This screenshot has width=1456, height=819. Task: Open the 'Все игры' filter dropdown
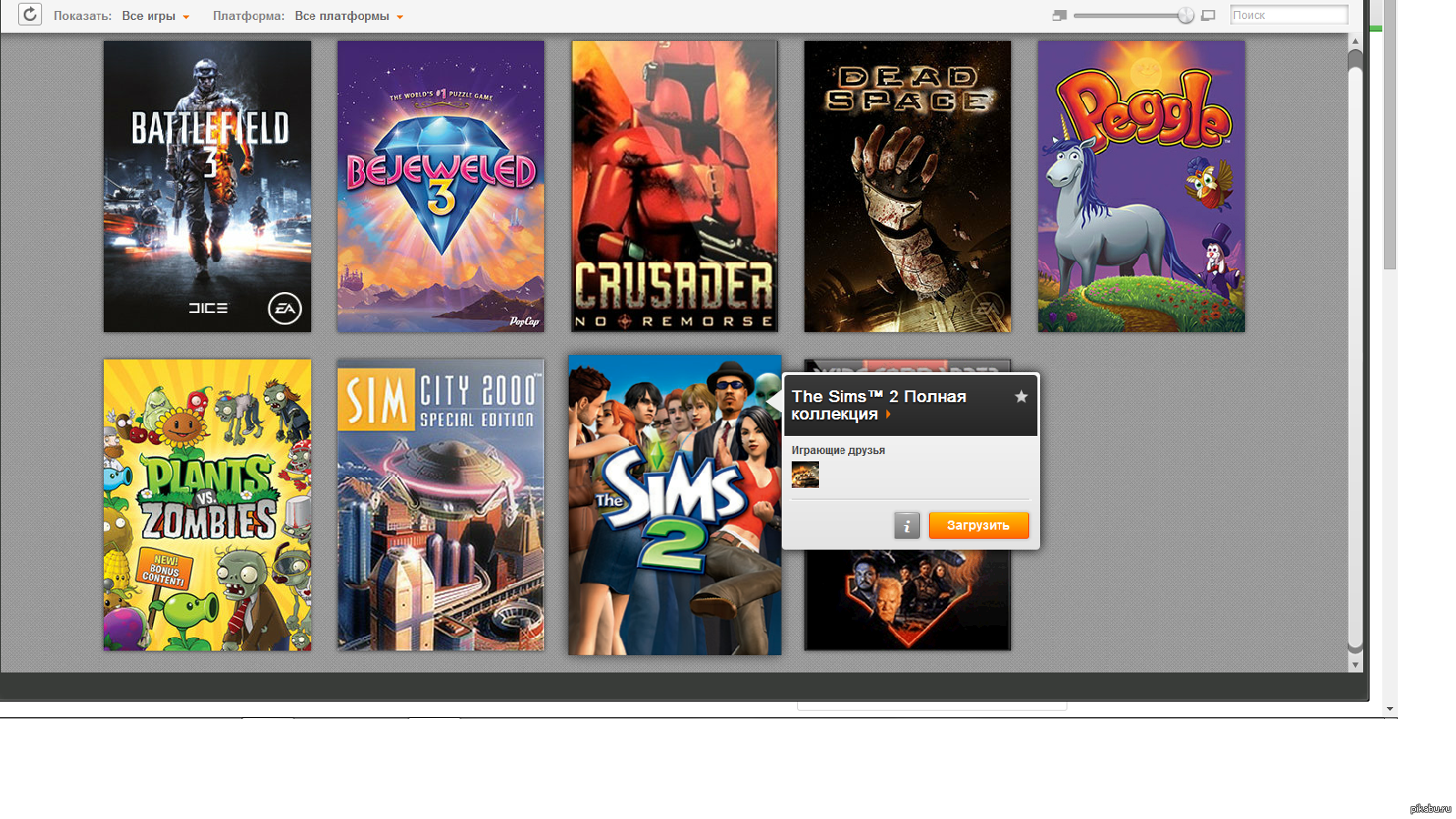[x=156, y=15]
